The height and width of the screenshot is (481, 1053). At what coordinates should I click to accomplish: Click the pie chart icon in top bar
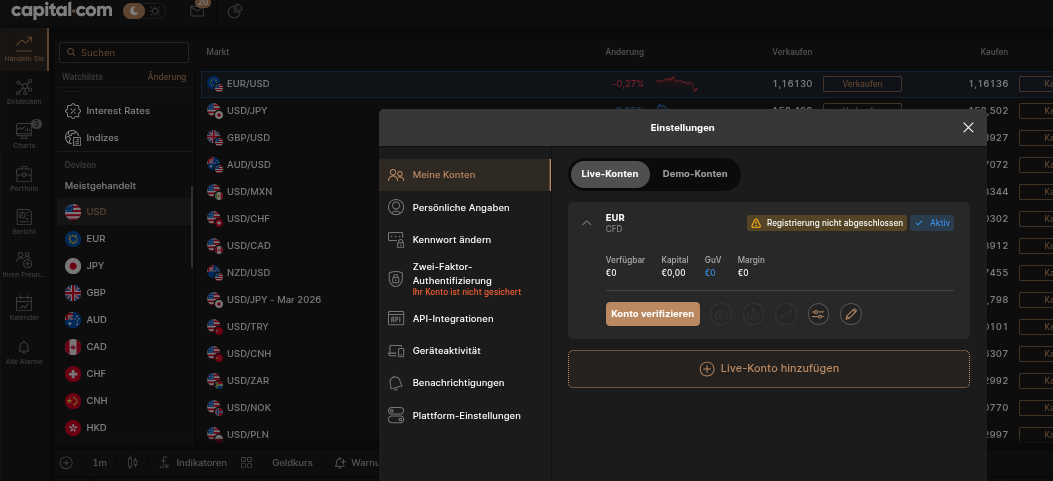click(234, 11)
